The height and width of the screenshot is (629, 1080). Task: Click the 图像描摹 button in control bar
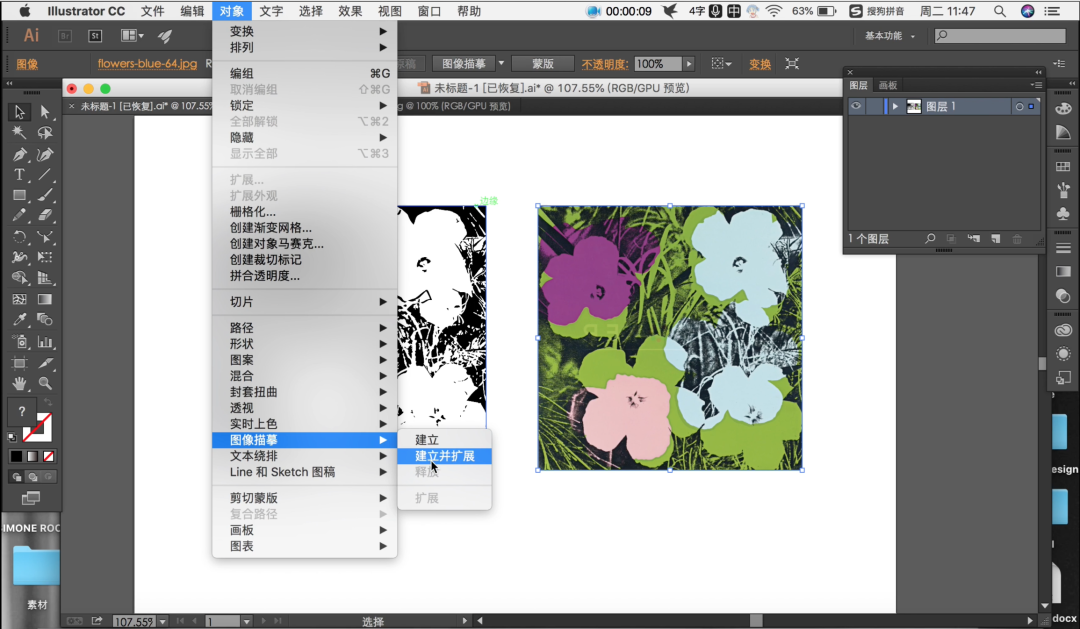(464, 63)
